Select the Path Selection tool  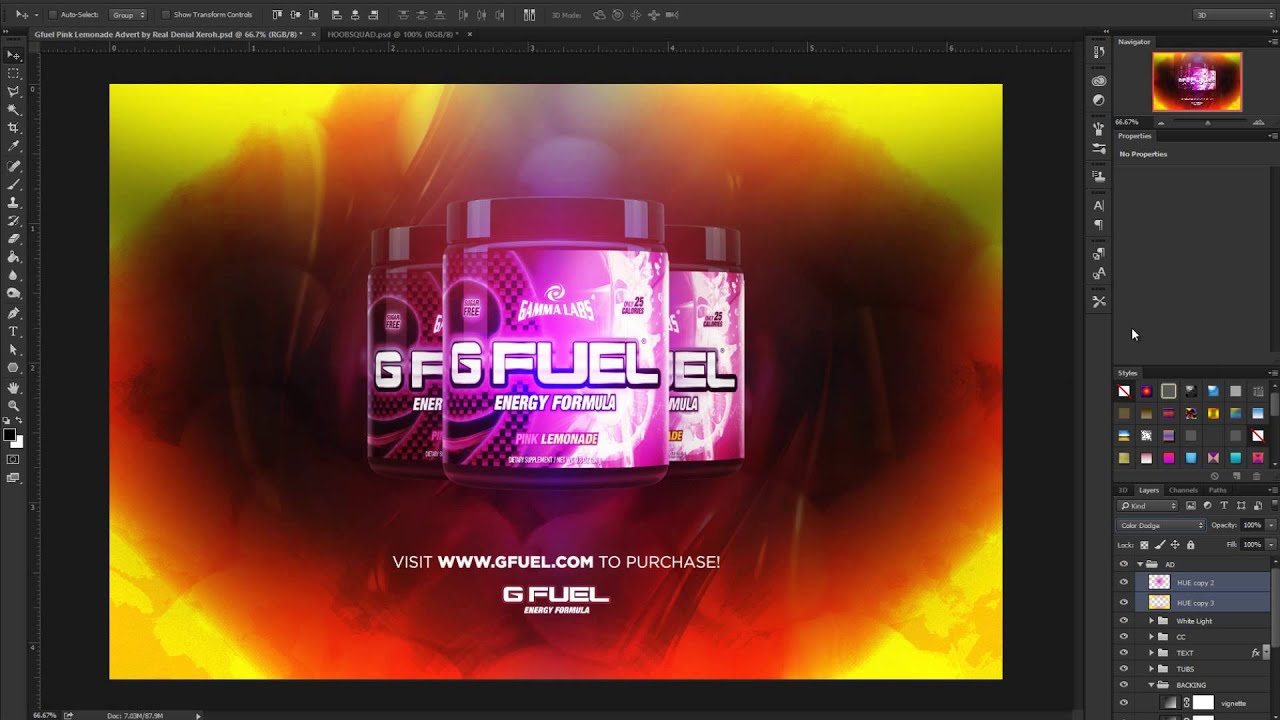[14, 350]
